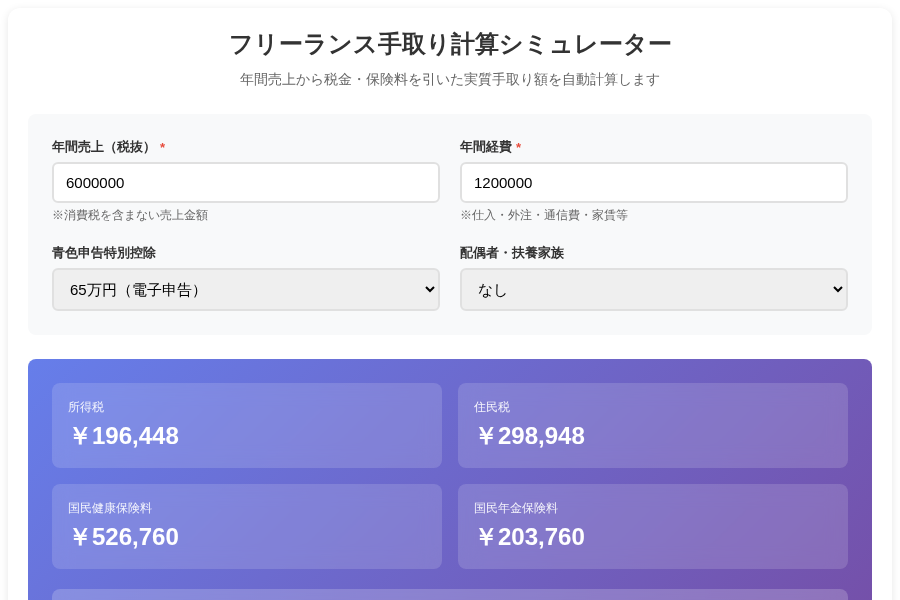Viewport: 900px width, 600px height.
Task: Click the 年間売上（税抜） input field
Action: pyautogui.click(x=245, y=183)
